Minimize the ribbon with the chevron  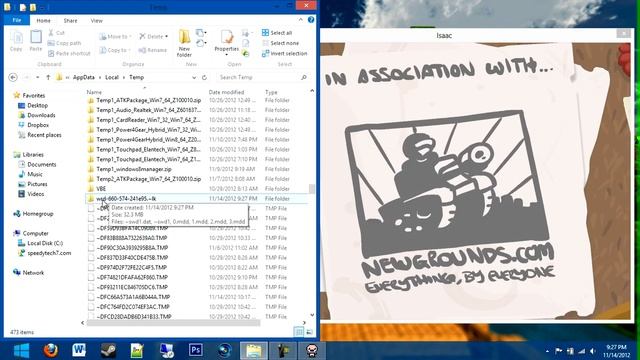click(301, 20)
